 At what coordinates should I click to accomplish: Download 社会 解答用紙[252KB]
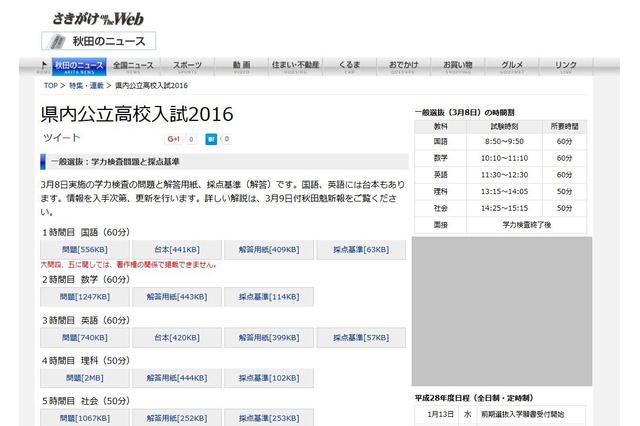point(177,418)
